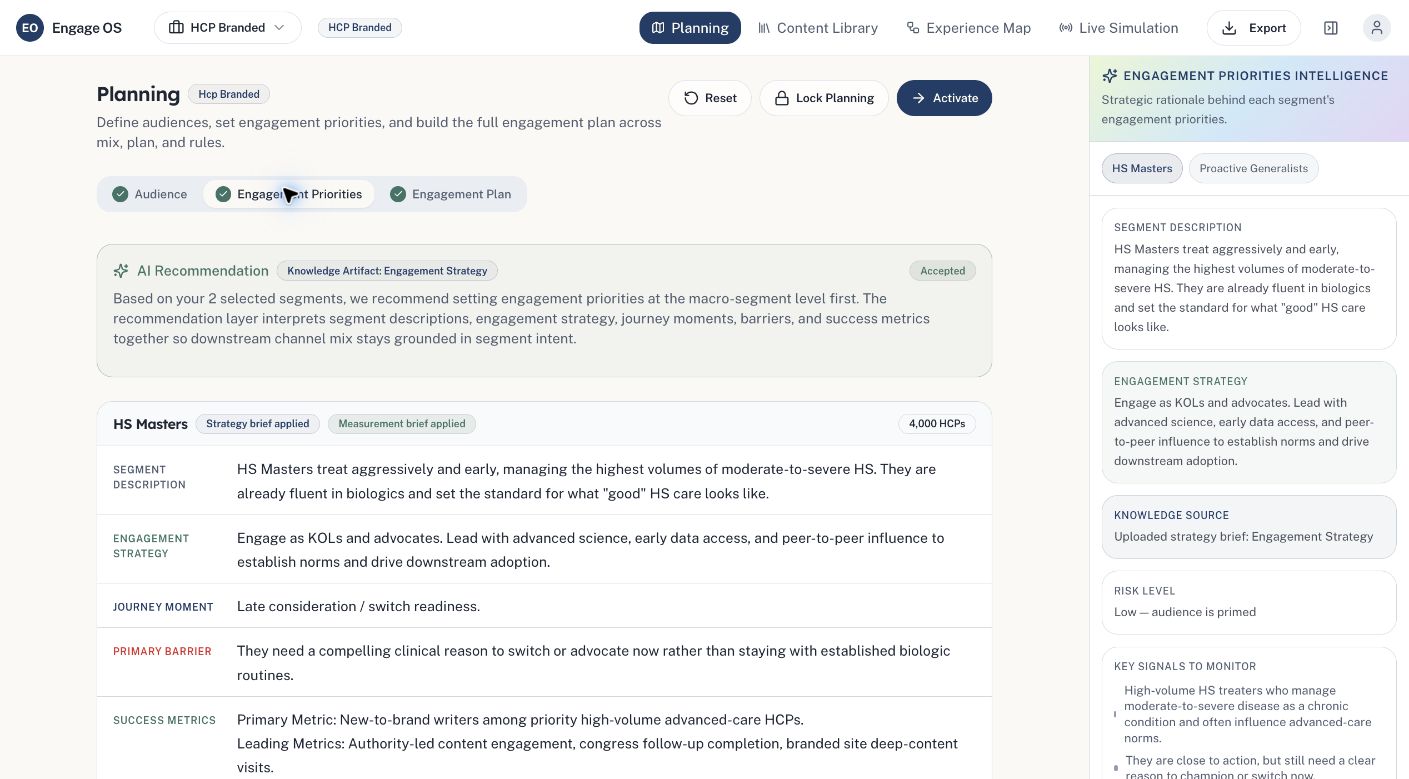The image size is (1409, 779).
Task: Click the Export button
Action: coord(1254,28)
